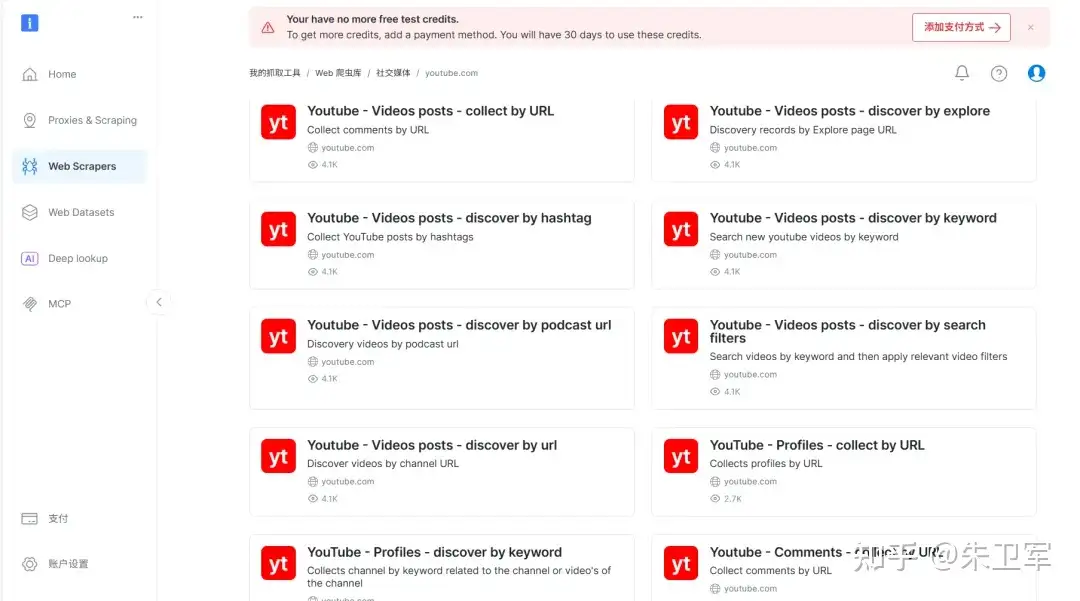Click youtube.com breadcrumb
1080x601 pixels.
(x=451, y=73)
